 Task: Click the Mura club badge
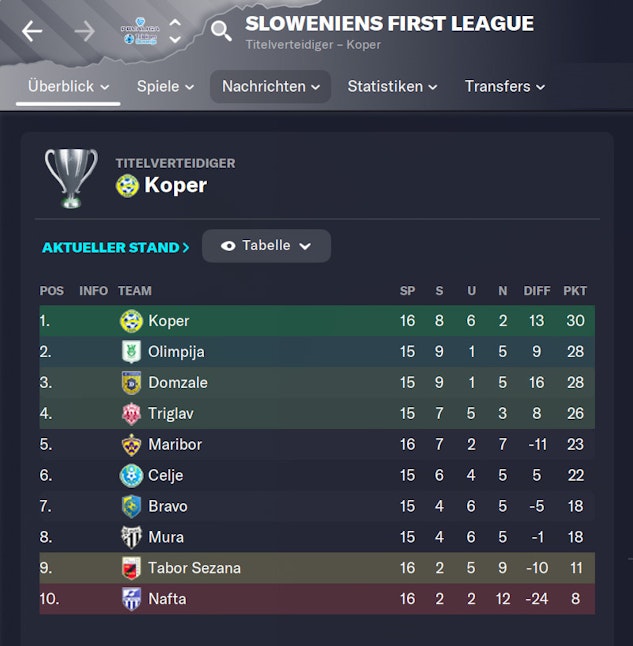(x=131, y=537)
